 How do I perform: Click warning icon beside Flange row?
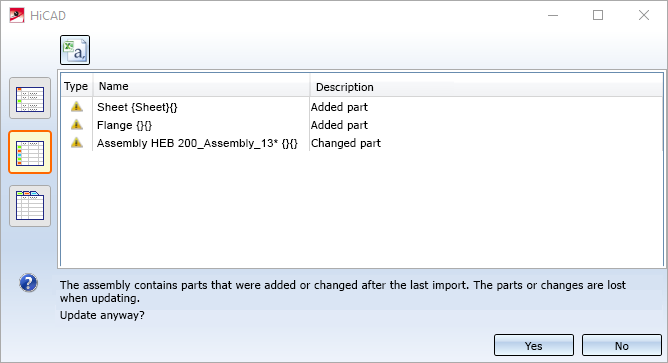point(77,124)
